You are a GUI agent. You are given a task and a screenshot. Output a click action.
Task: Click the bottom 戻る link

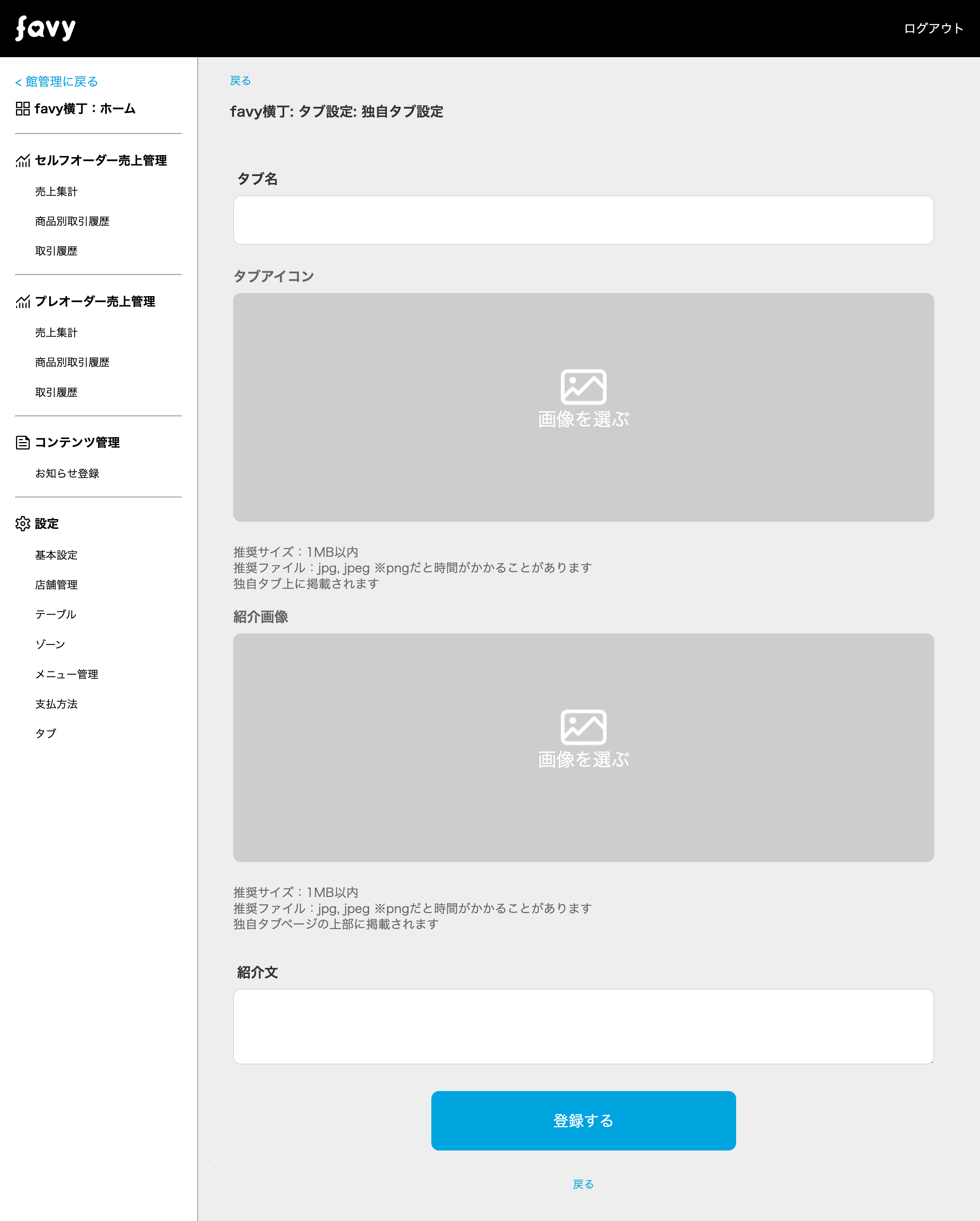point(583,1184)
